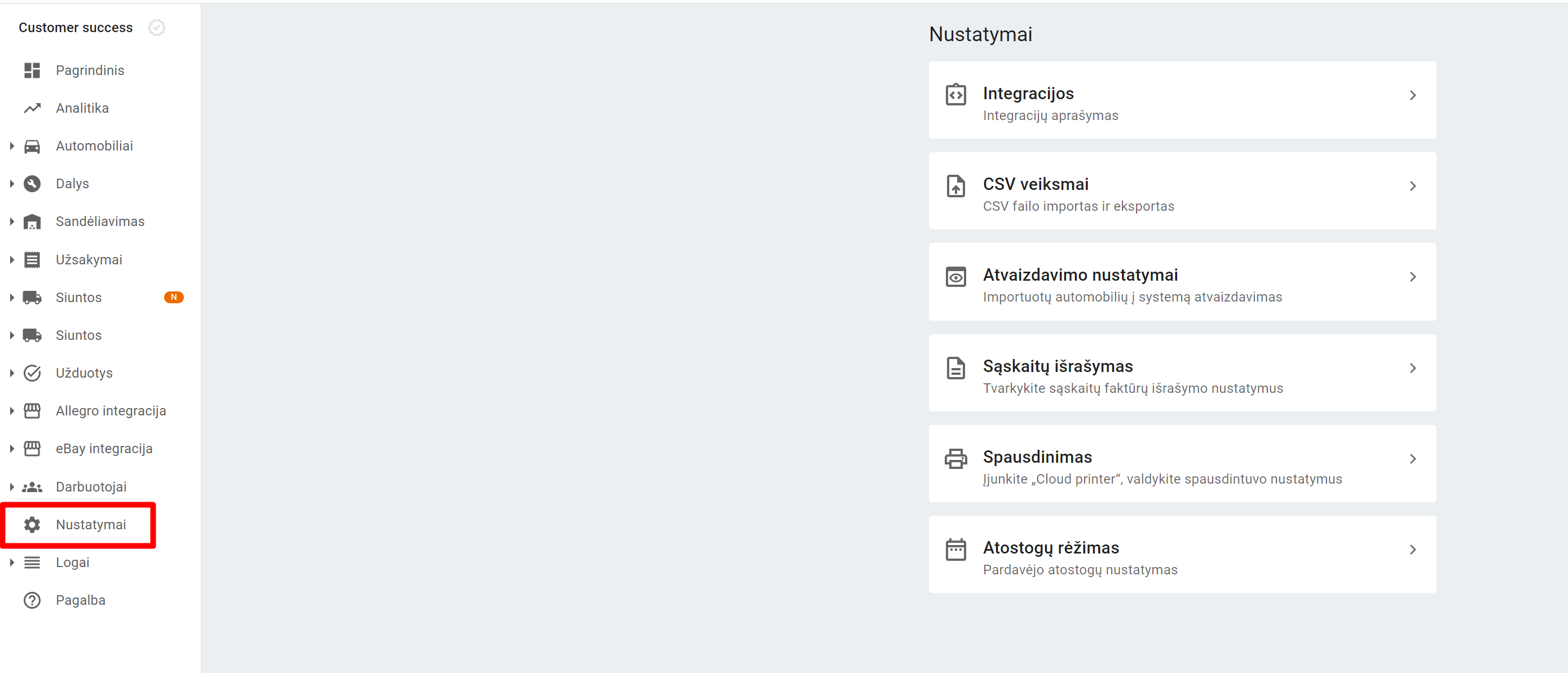Click verified badge beside Customer success

point(156,28)
